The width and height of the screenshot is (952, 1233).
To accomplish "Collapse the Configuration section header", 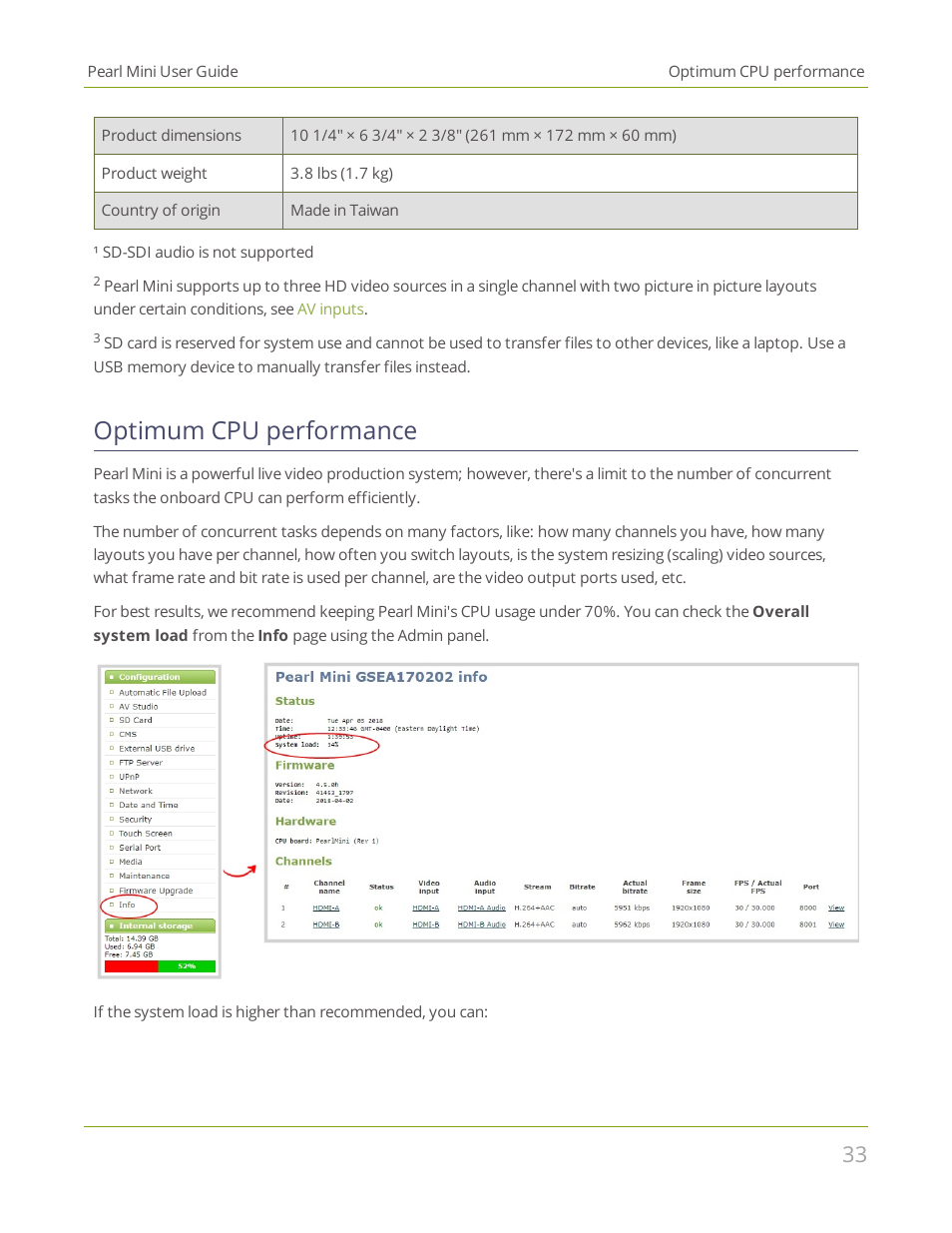I will click(161, 677).
